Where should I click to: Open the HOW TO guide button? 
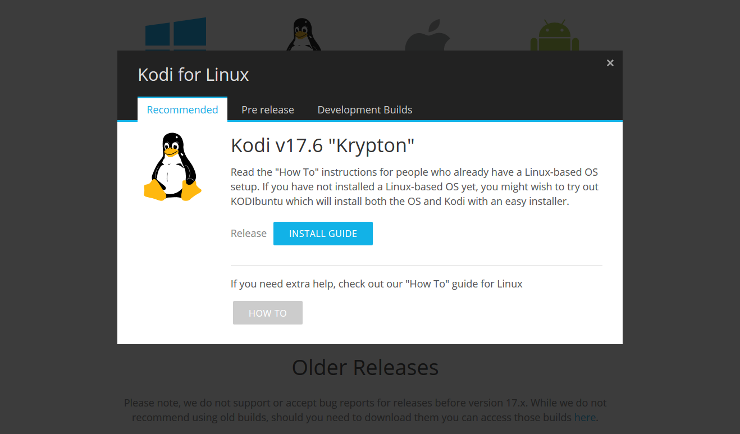pos(268,313)
